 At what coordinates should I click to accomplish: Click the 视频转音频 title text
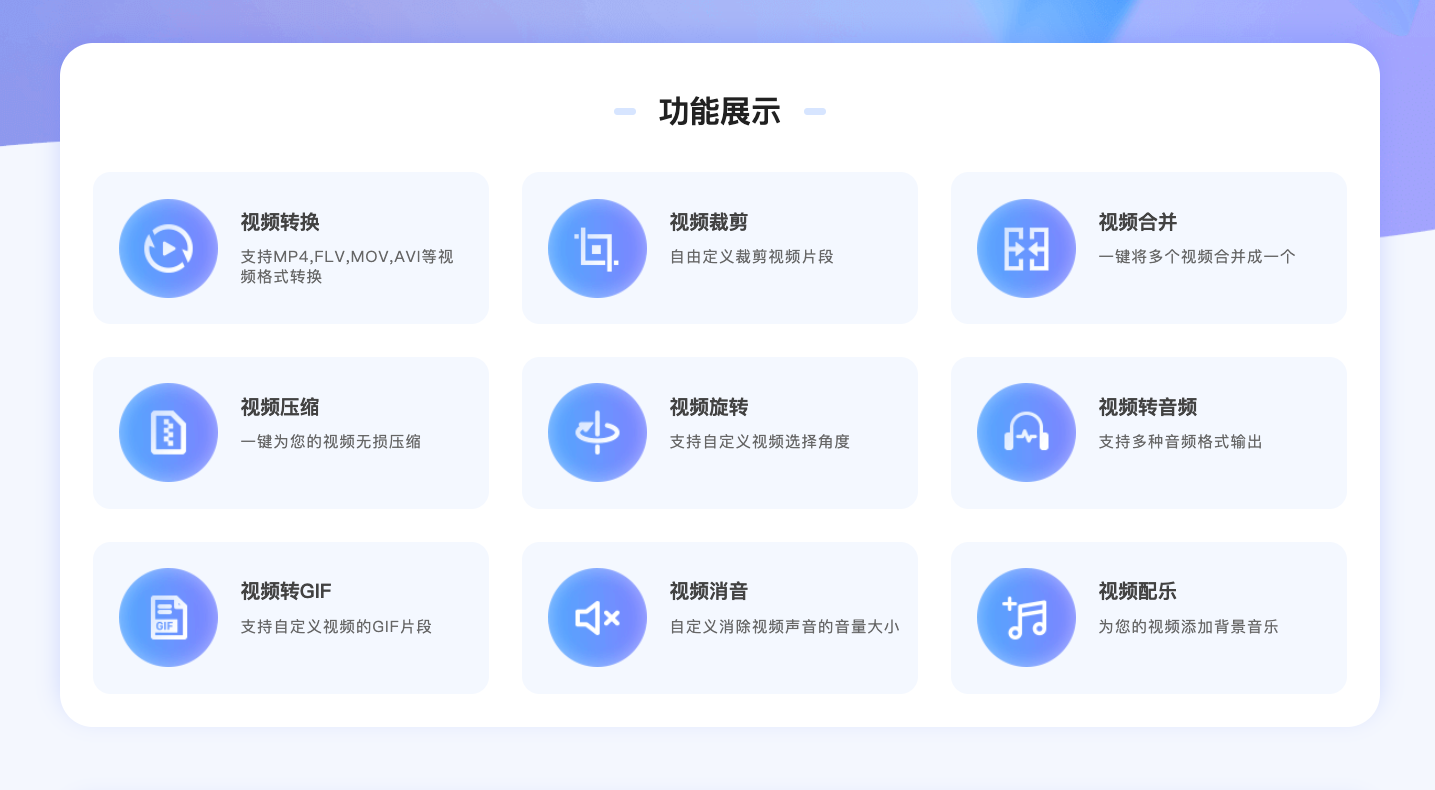(x=1147, y=408)
